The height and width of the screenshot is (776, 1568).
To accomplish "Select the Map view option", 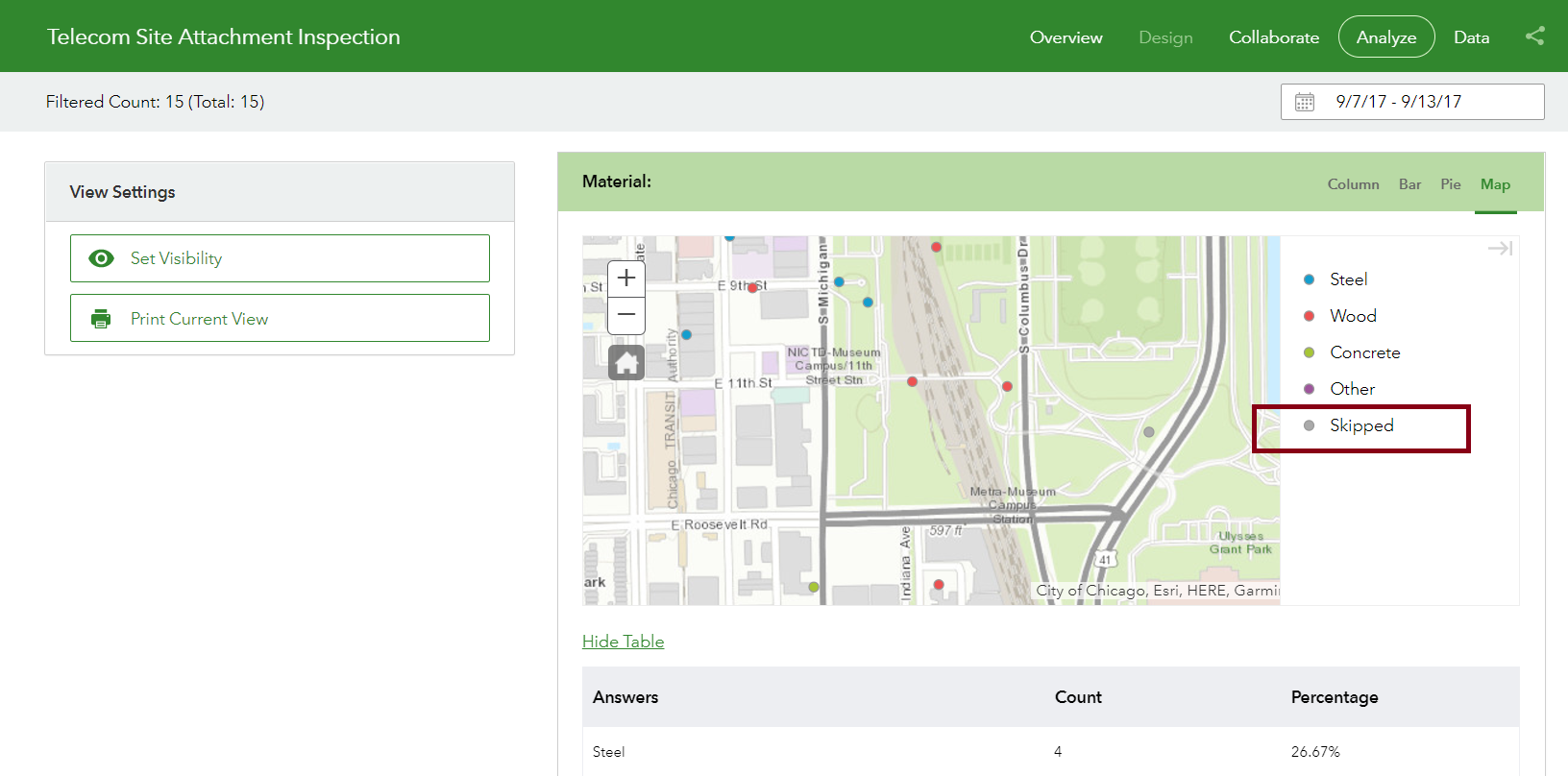I will [1495, 184].
